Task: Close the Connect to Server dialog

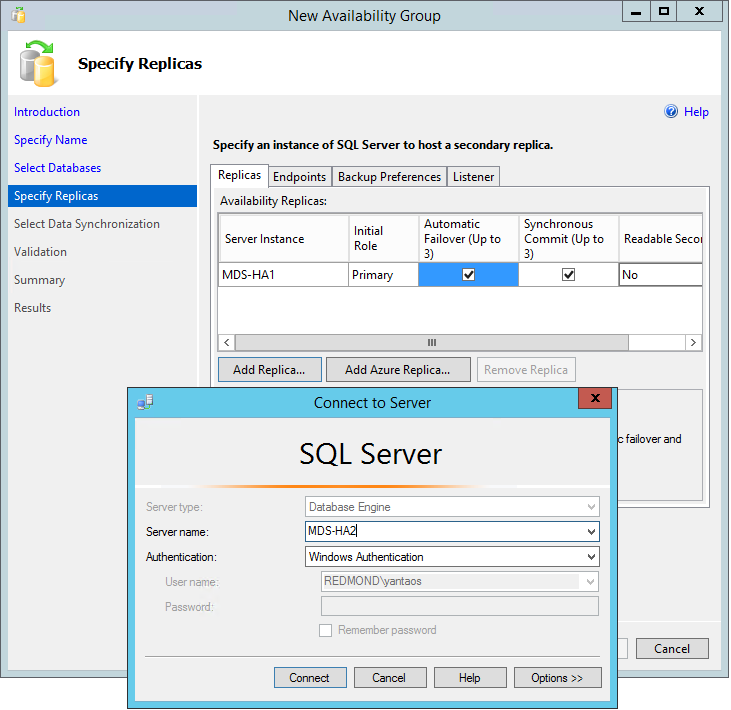Action: 595,398
